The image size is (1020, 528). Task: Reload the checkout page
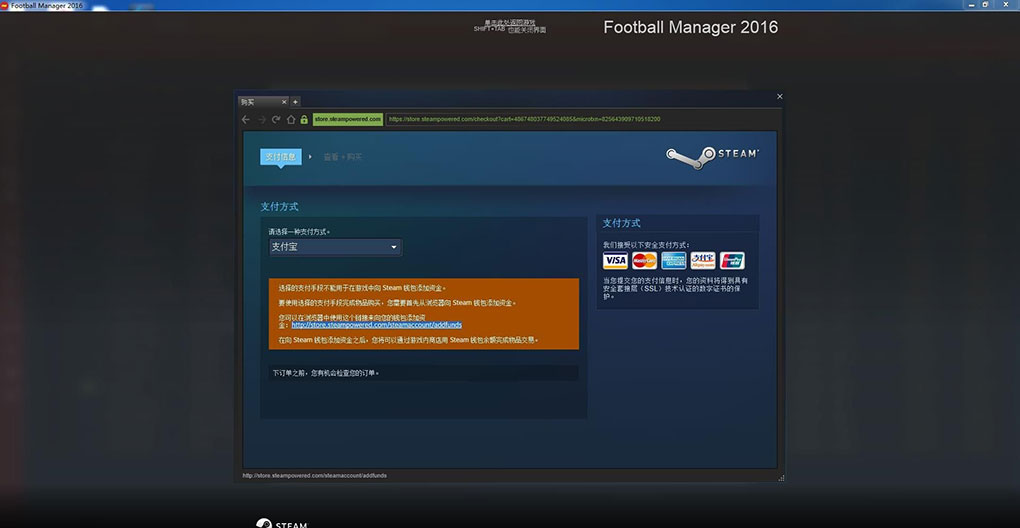[276, 120]
